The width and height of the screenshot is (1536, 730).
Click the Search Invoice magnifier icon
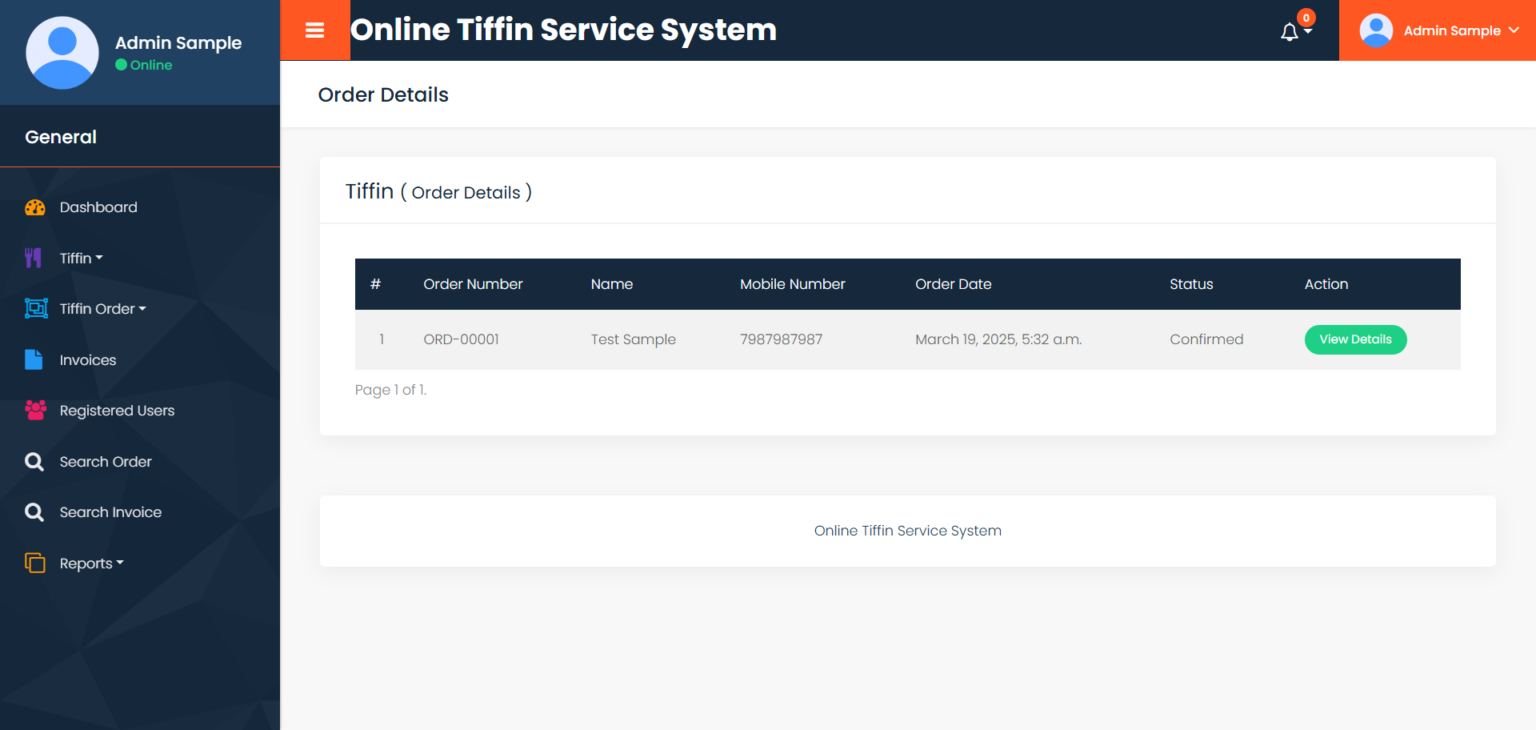coord(34,512)
